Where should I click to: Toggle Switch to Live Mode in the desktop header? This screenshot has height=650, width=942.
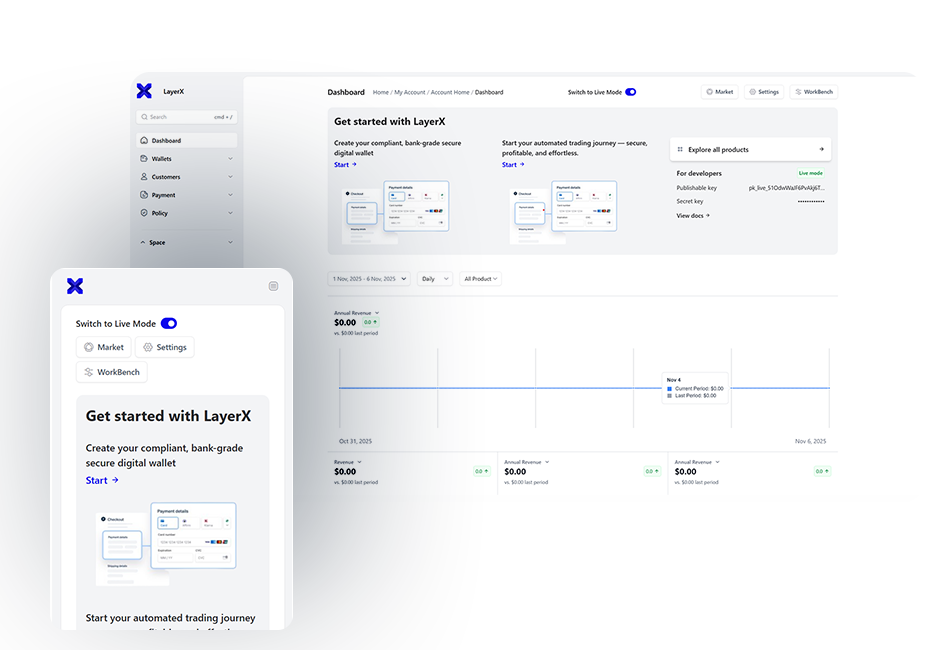630,92
